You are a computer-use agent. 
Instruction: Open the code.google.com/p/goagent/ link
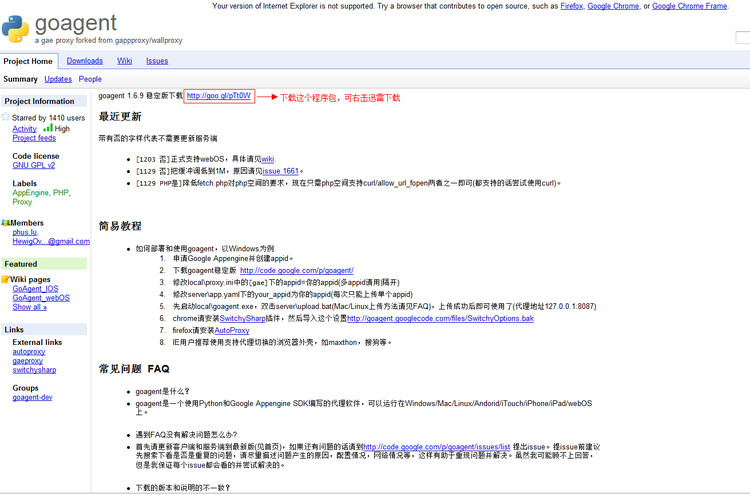coord(297,270)
